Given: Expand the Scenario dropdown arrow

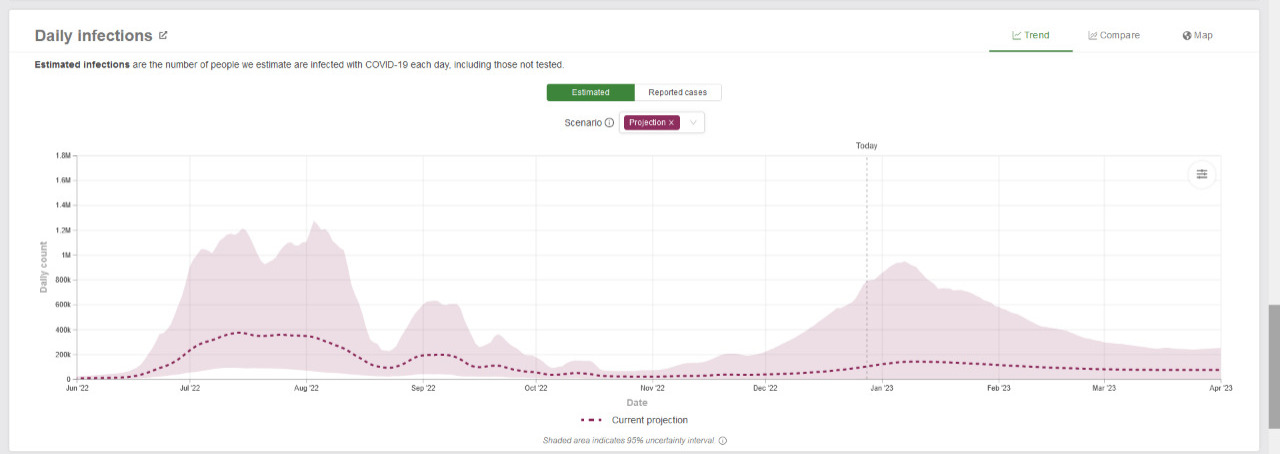Looking at the screenshot, I should (694, 123).
